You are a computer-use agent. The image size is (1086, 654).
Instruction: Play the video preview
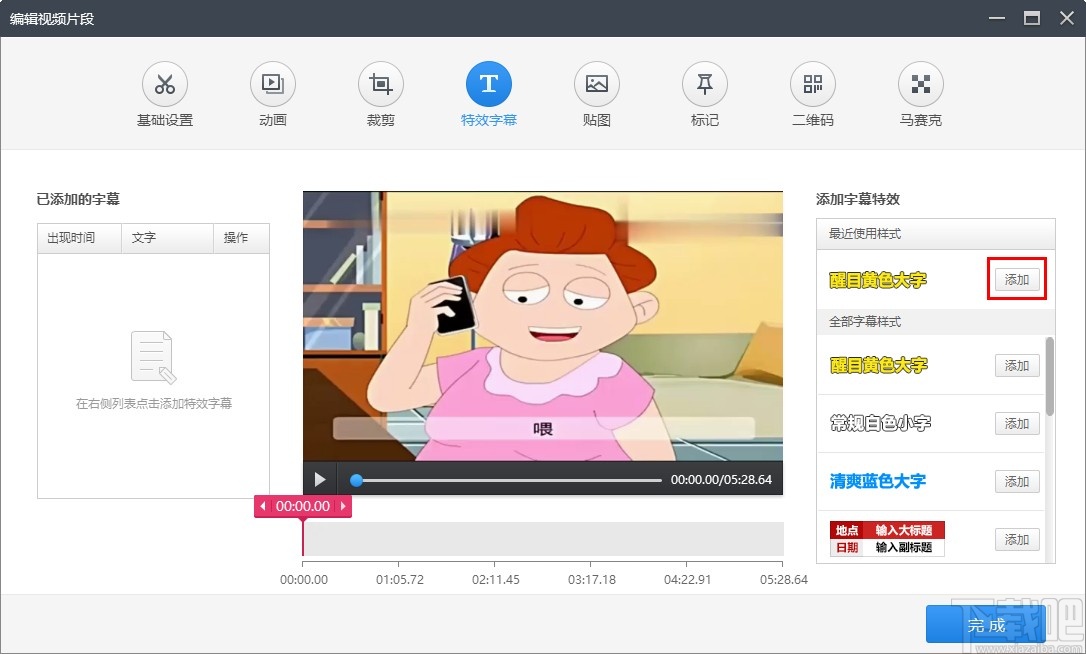coord(320,479)
